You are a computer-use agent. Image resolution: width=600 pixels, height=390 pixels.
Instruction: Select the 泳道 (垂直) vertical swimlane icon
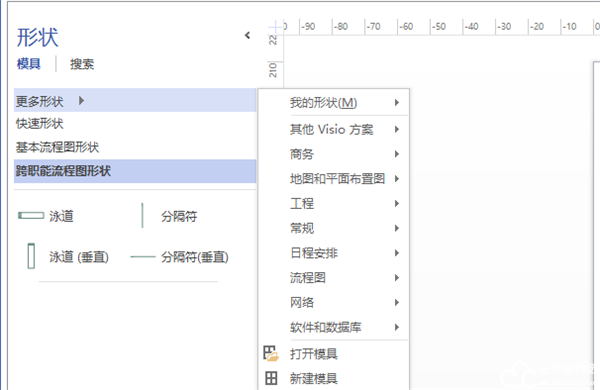(31, 256)
